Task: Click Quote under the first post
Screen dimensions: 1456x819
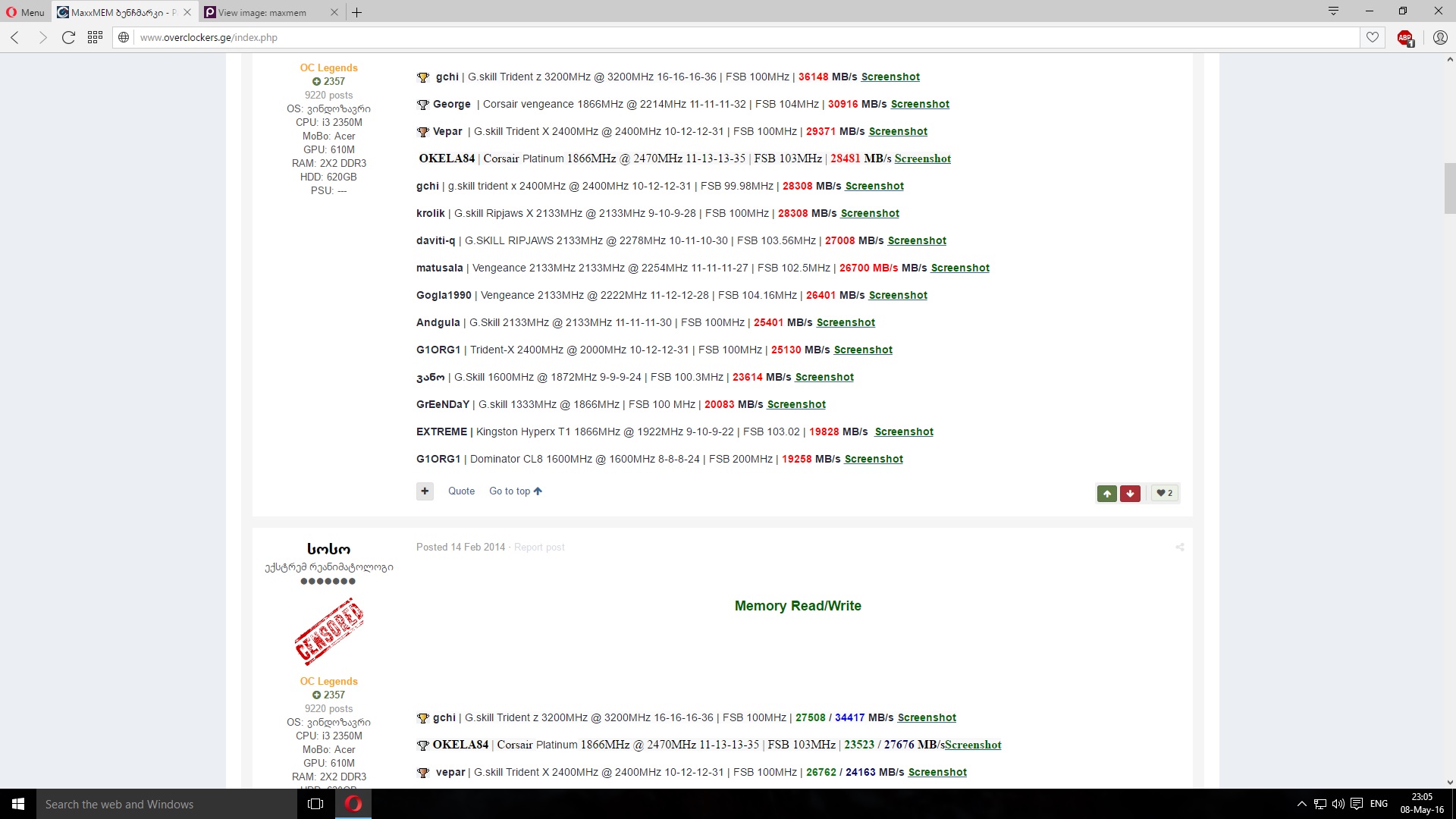Action: tap(461, 491)
